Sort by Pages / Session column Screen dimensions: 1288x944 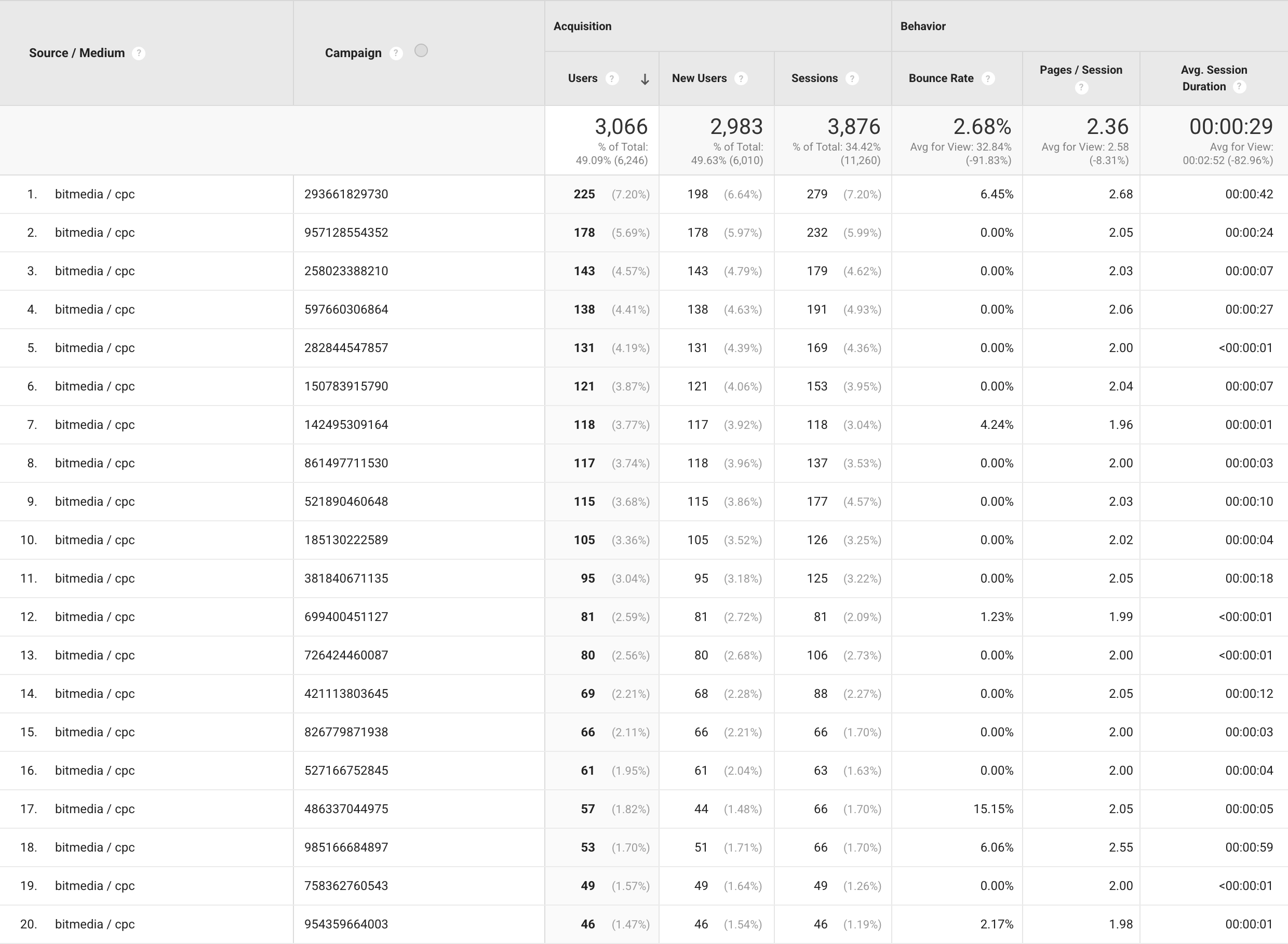[x=1081, y=70]
